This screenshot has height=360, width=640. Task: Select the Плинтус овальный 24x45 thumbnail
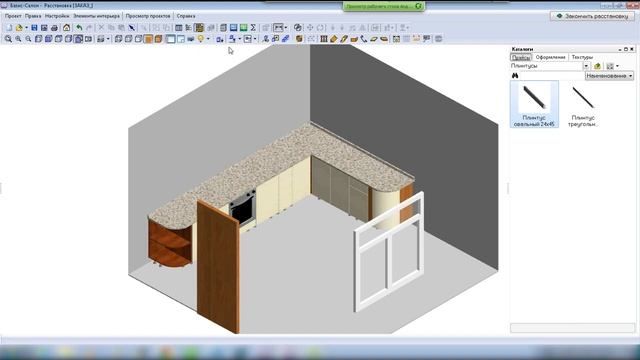[x=534, y=104]
